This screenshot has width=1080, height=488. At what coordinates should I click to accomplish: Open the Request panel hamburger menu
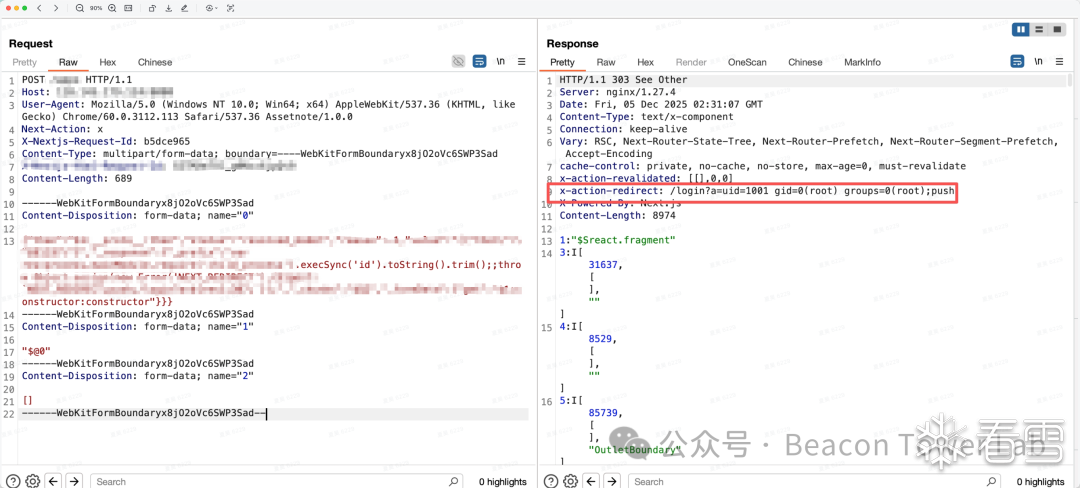(x=521, y=62)
